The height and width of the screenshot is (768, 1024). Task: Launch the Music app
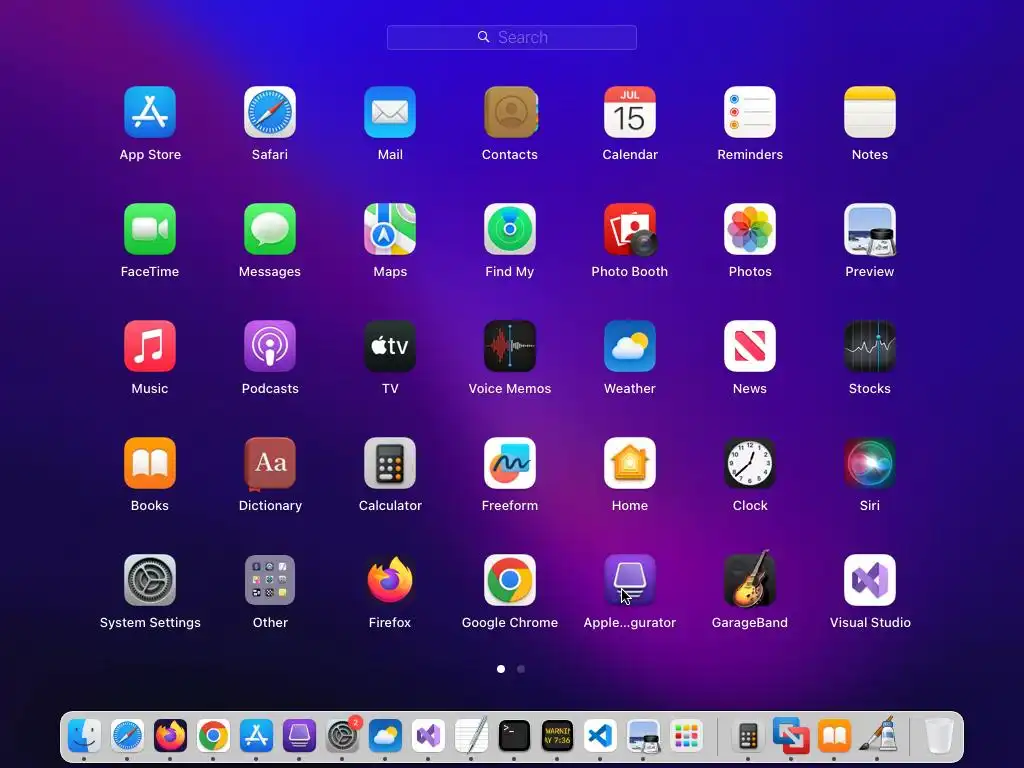point(150,346)
